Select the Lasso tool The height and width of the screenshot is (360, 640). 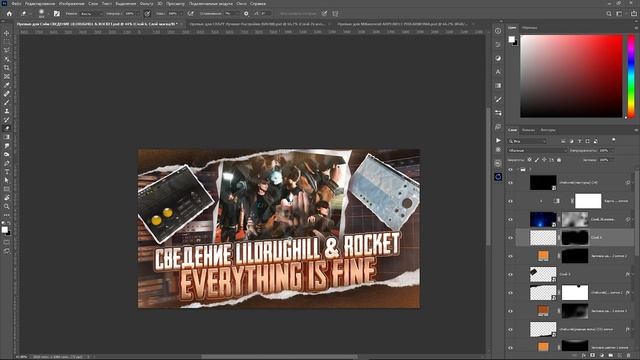tap(7, 50)
